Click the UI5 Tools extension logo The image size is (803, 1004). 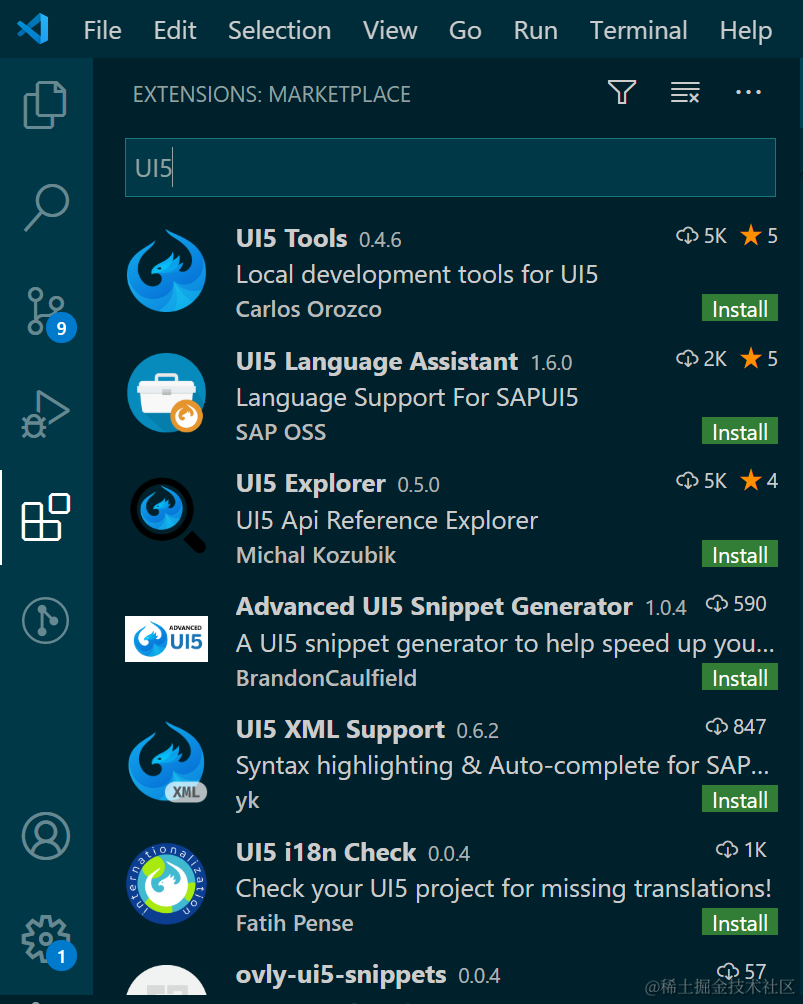pos(166,271)
